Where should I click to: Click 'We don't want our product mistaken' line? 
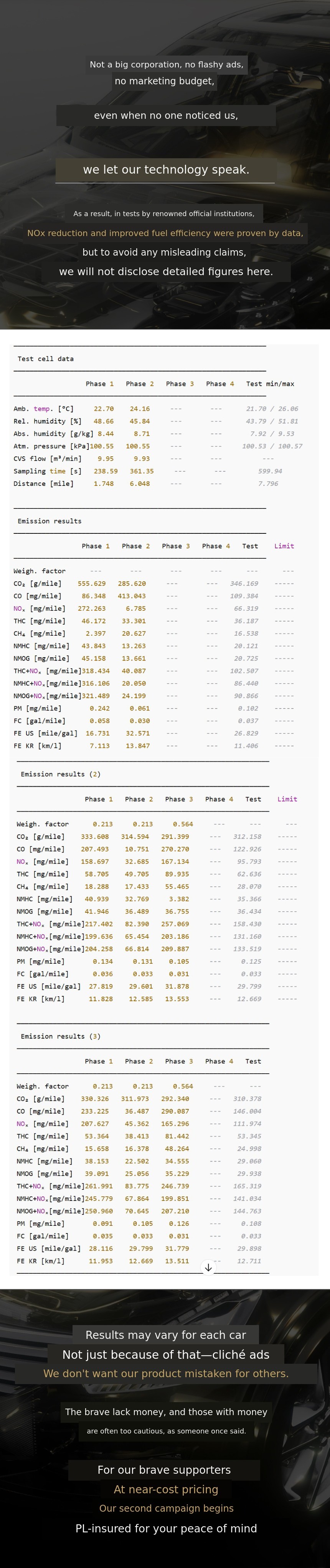coord(166,1374)
